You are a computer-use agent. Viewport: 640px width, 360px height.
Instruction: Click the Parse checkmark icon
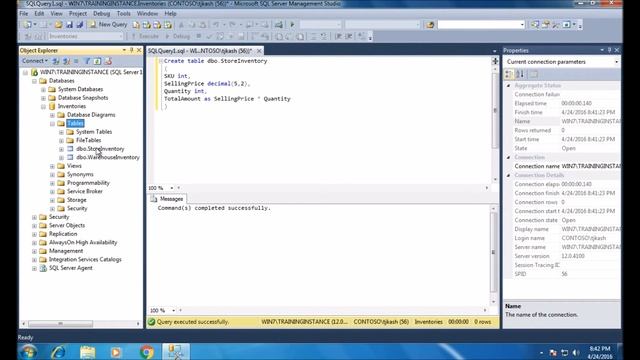(x=209, y=36)
